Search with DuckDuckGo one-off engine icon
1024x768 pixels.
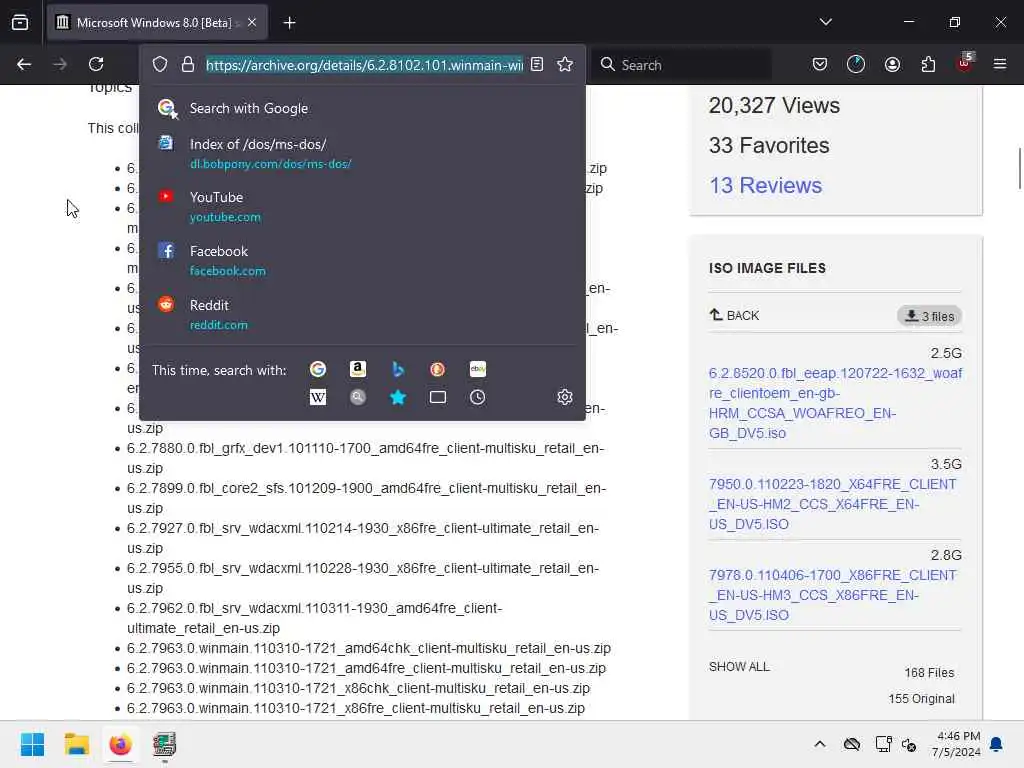(438, 370)
